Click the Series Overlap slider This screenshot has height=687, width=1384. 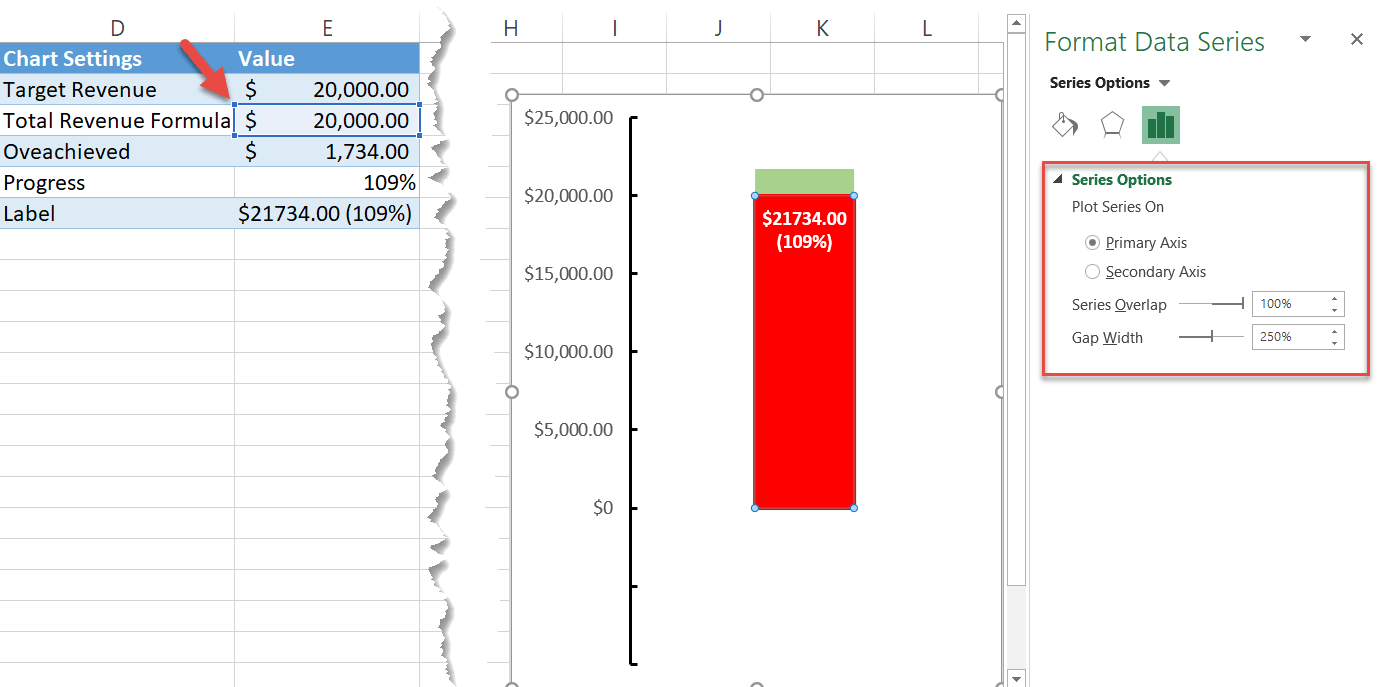pos(1211,304)
